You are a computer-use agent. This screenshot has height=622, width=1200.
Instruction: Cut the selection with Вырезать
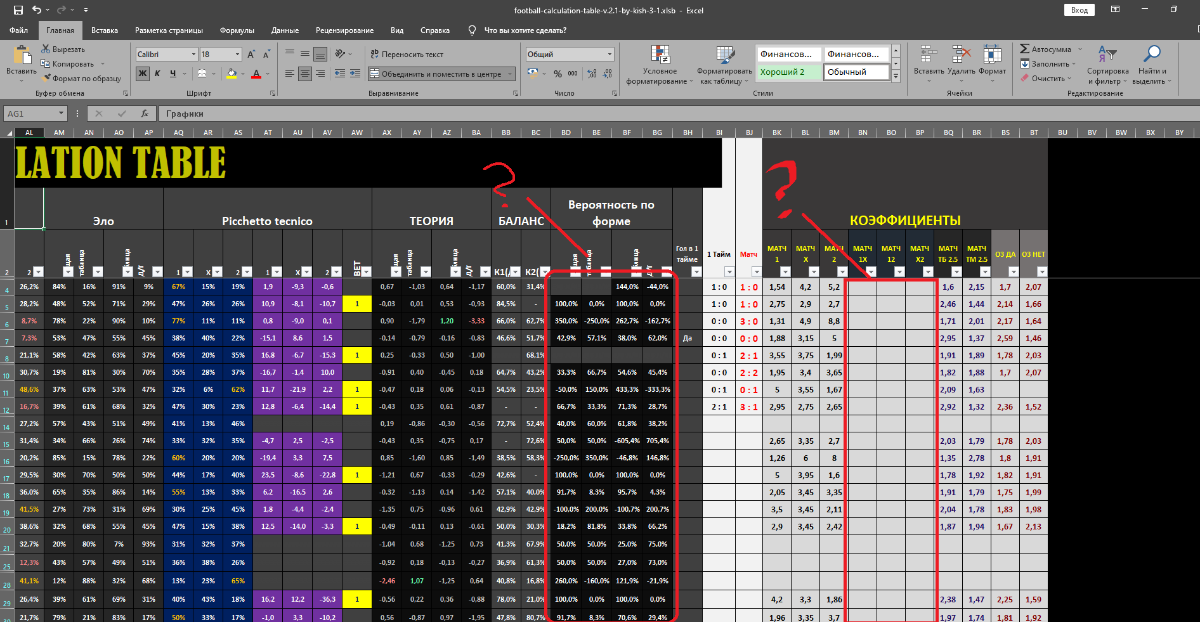point(63,48)
